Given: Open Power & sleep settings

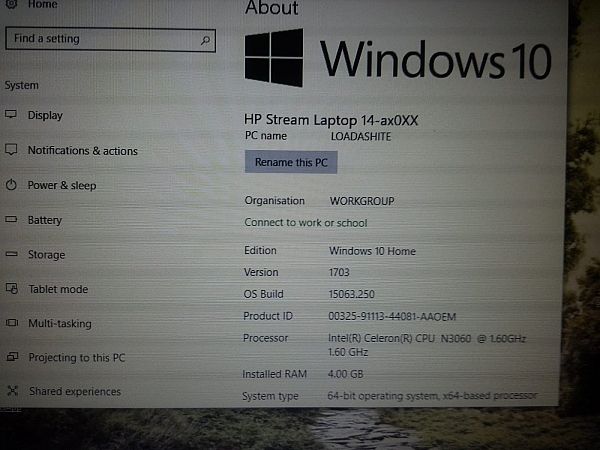Looking at the screenshot, I should point(62,186).
